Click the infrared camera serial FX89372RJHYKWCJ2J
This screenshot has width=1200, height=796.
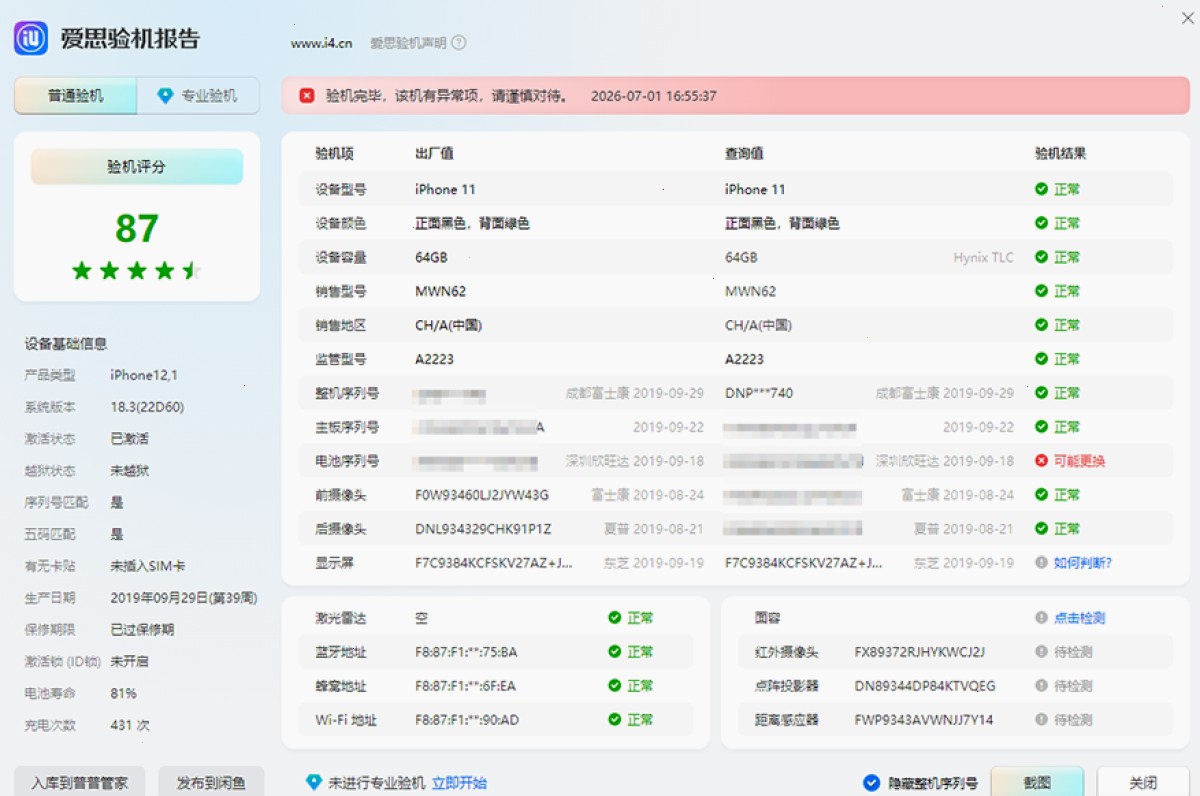click(919, 652)
